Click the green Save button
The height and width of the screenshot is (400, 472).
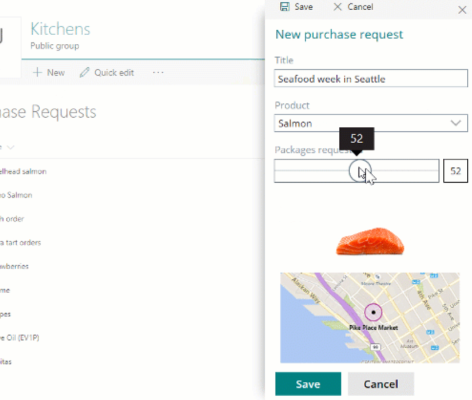308,384
